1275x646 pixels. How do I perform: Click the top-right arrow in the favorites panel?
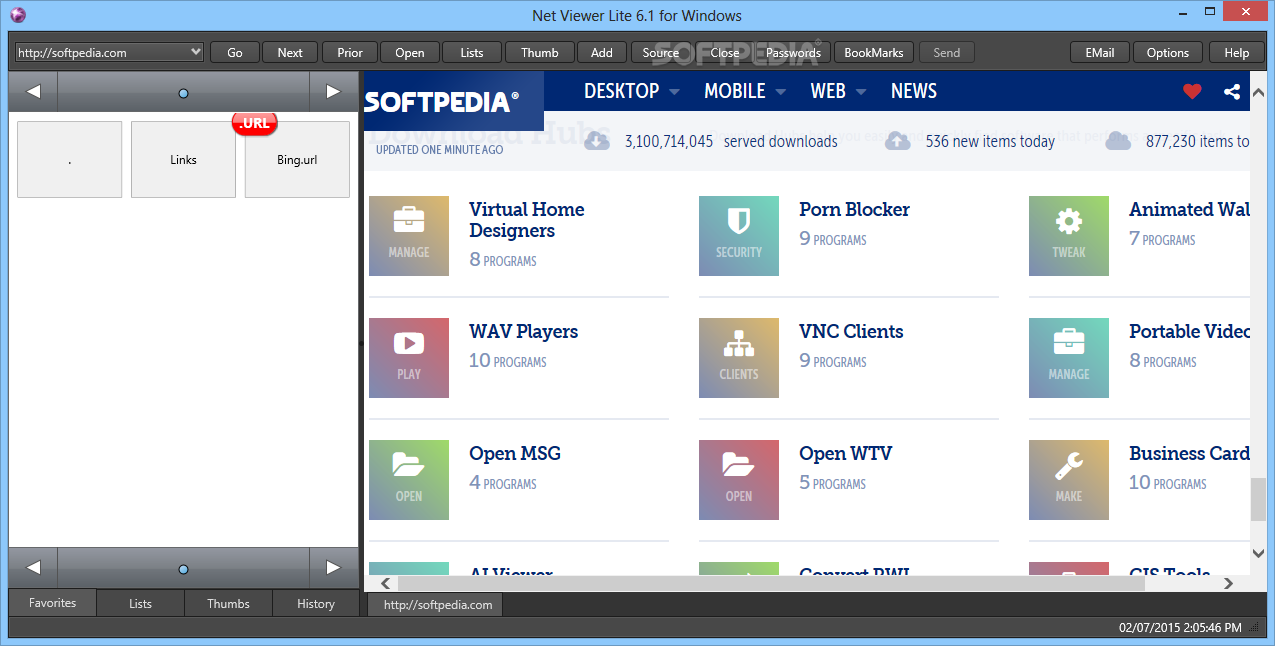tap(333, 92)
